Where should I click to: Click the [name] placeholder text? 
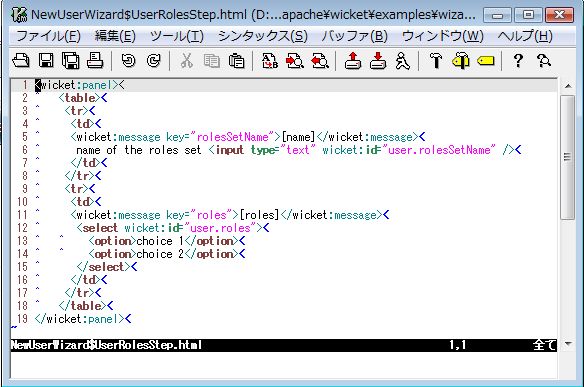click(x=299, y=137)
